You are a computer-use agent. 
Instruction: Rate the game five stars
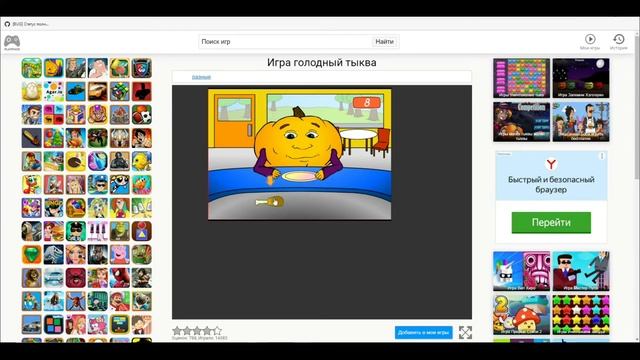pos(217,331)
